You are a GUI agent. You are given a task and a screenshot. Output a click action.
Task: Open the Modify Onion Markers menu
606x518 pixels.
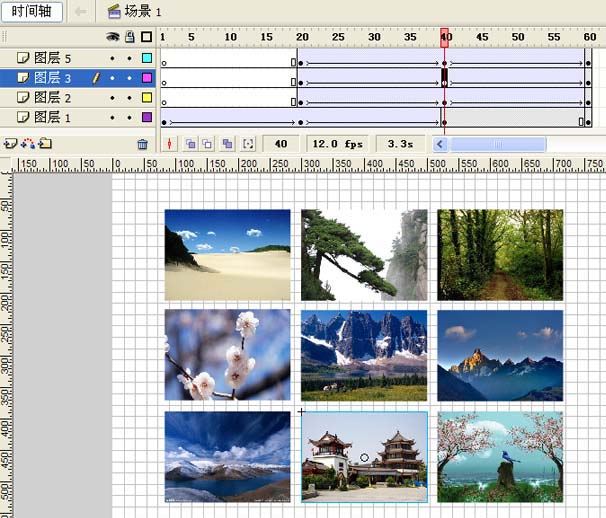point(248,144)
